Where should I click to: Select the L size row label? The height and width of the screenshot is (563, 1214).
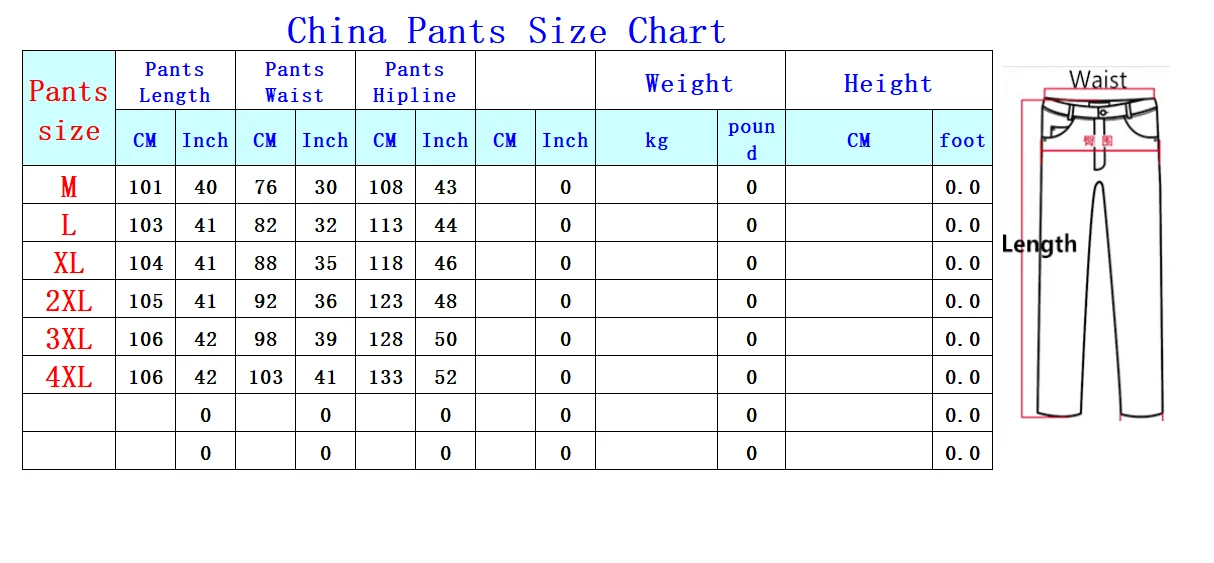coord(69,224)
